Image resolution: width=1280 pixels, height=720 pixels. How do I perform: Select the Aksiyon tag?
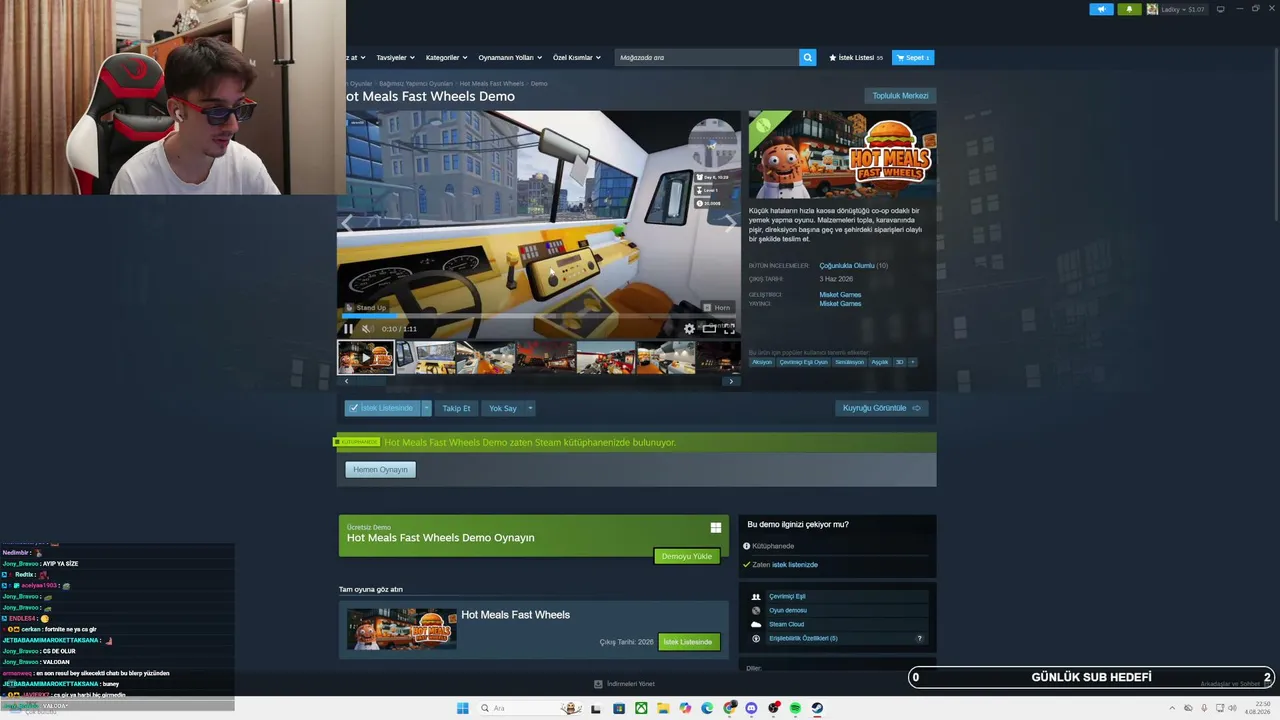762,362
